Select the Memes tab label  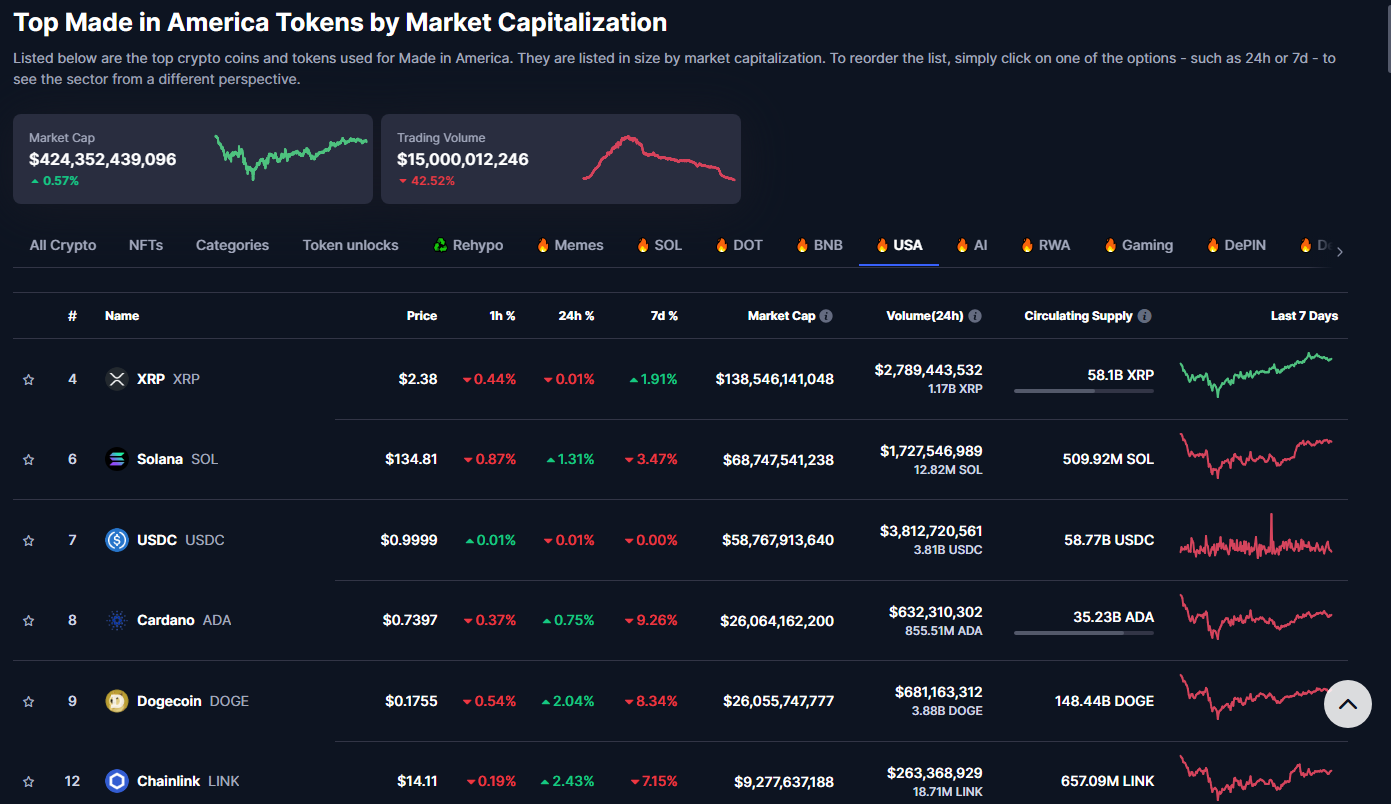[579, 245]
